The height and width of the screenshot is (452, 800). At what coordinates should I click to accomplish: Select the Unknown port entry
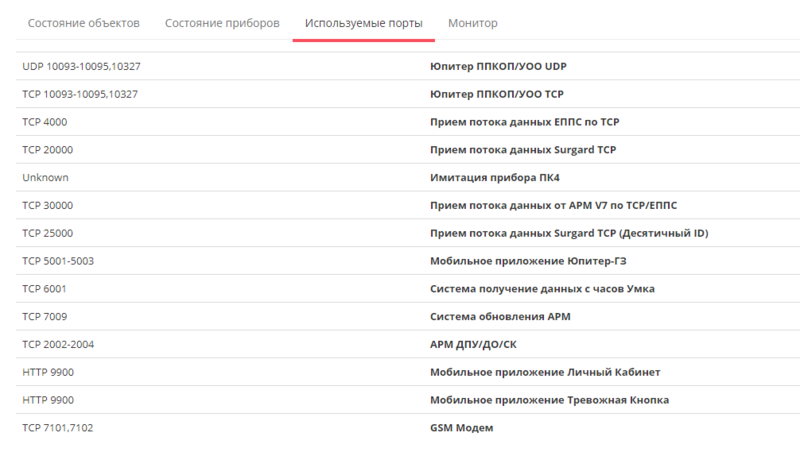pyautogui.click(x=45, y=178)
